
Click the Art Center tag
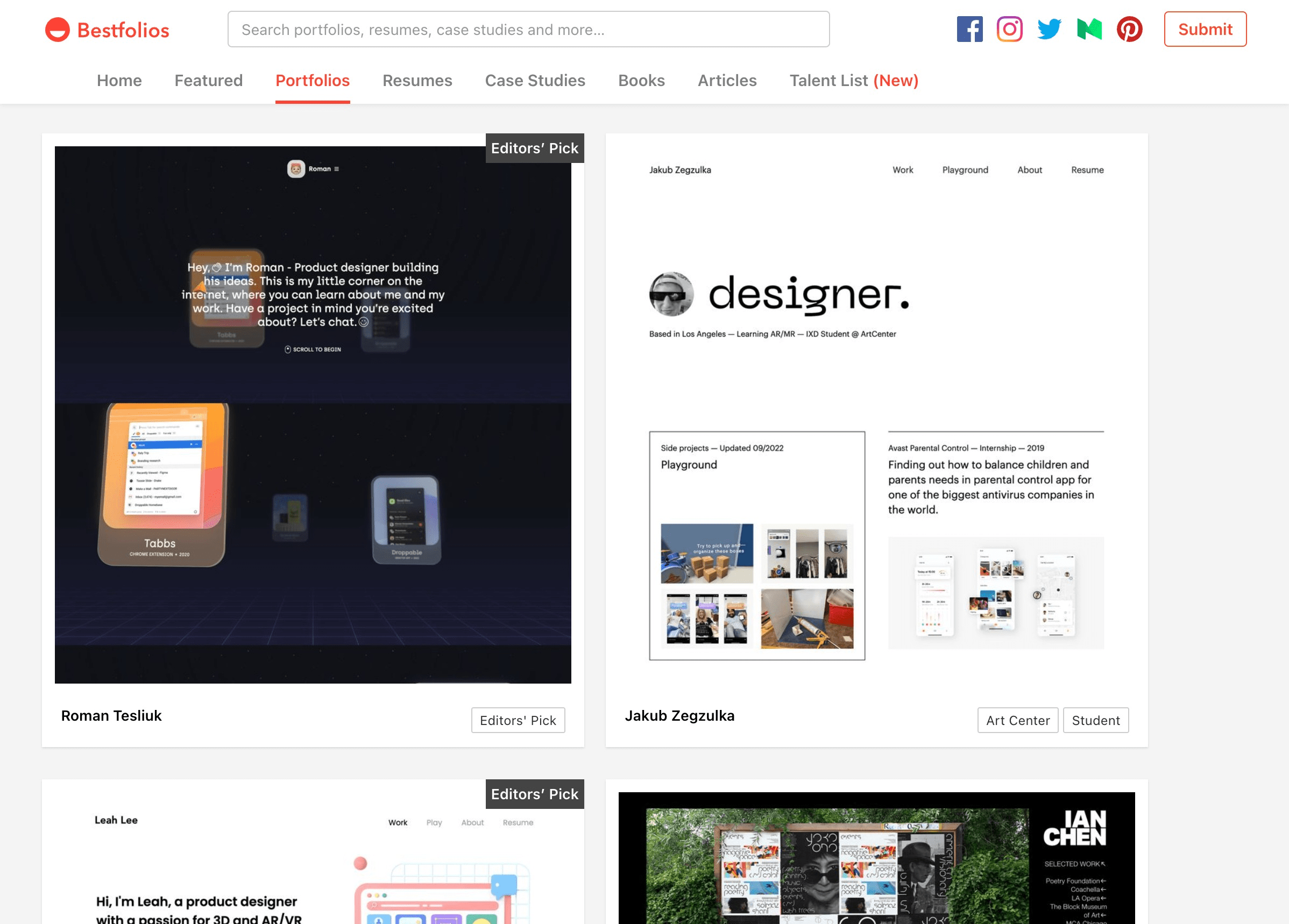pos(1018,720)
